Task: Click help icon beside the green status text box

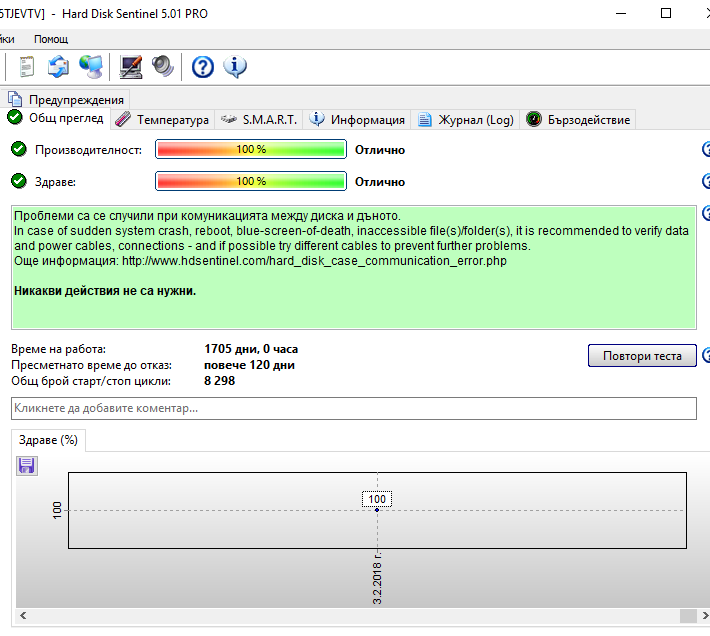Action: click(x=706, y=213)
